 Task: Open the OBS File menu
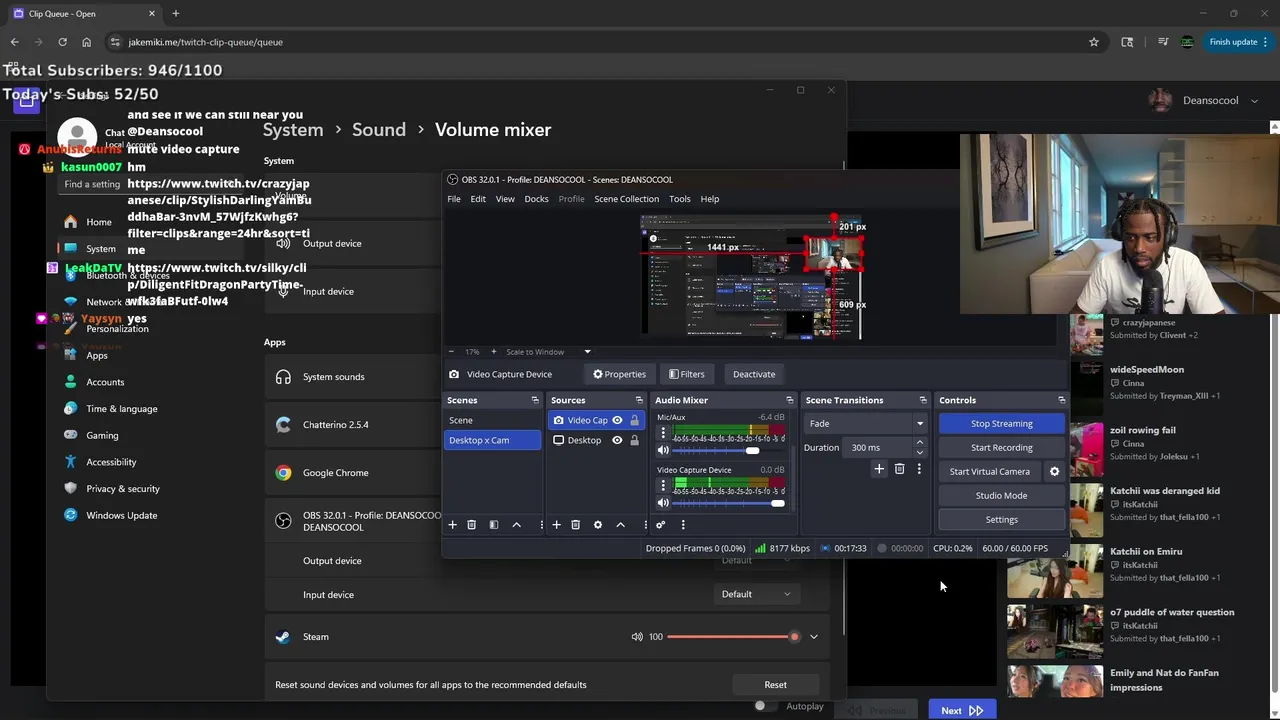[454, 199]
